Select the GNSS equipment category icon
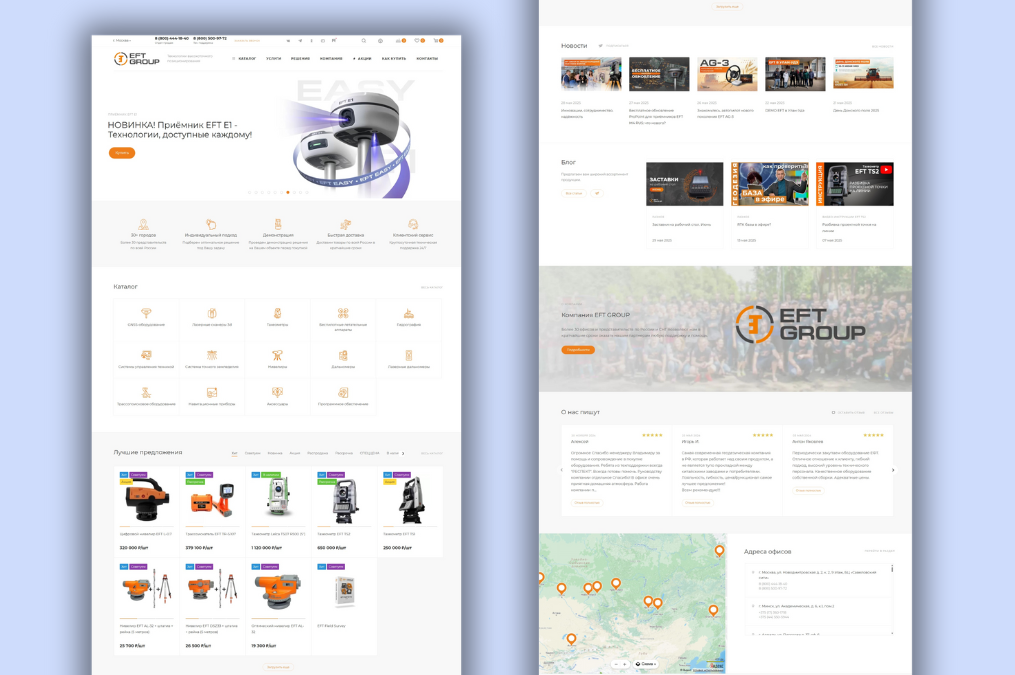 click(x=146, y=313)
